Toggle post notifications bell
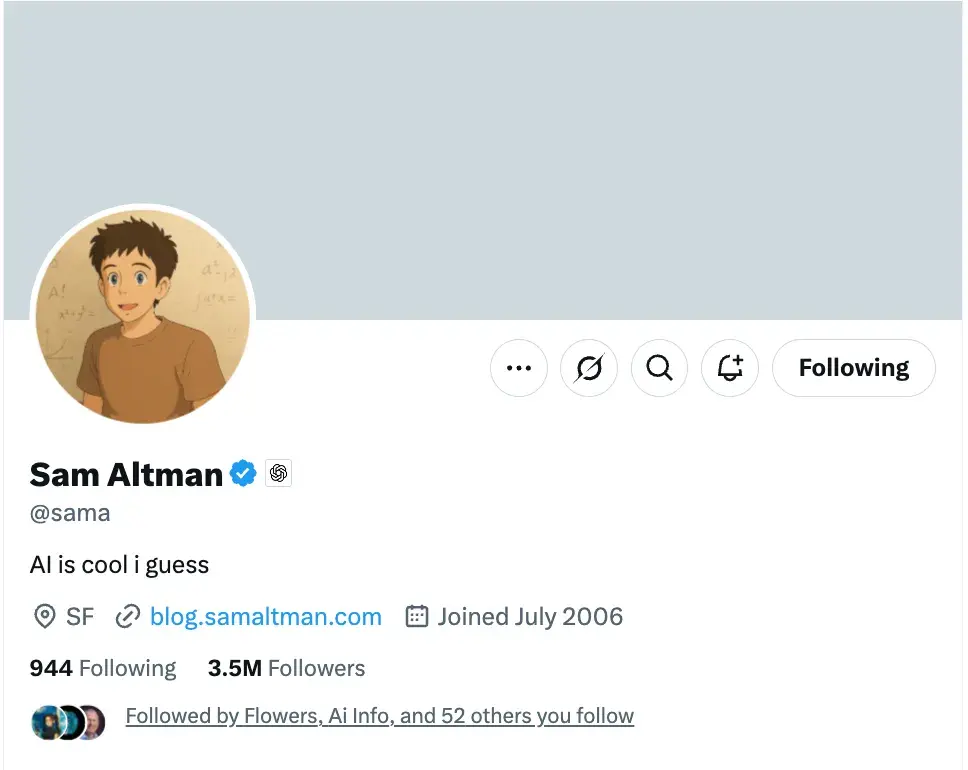Image resolution: width=968 pixels, height=770 pixels. pyautogui.click(x=730, y=368)
